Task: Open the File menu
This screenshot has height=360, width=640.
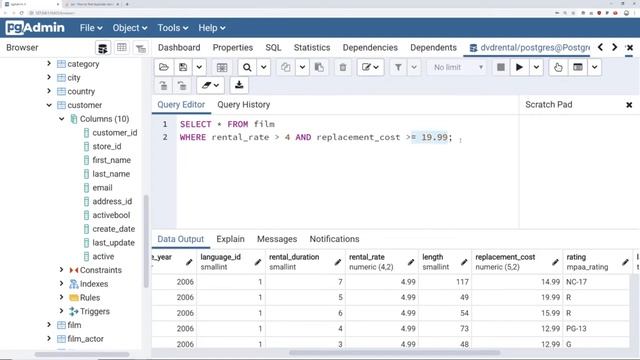Action: pos(91,28)
